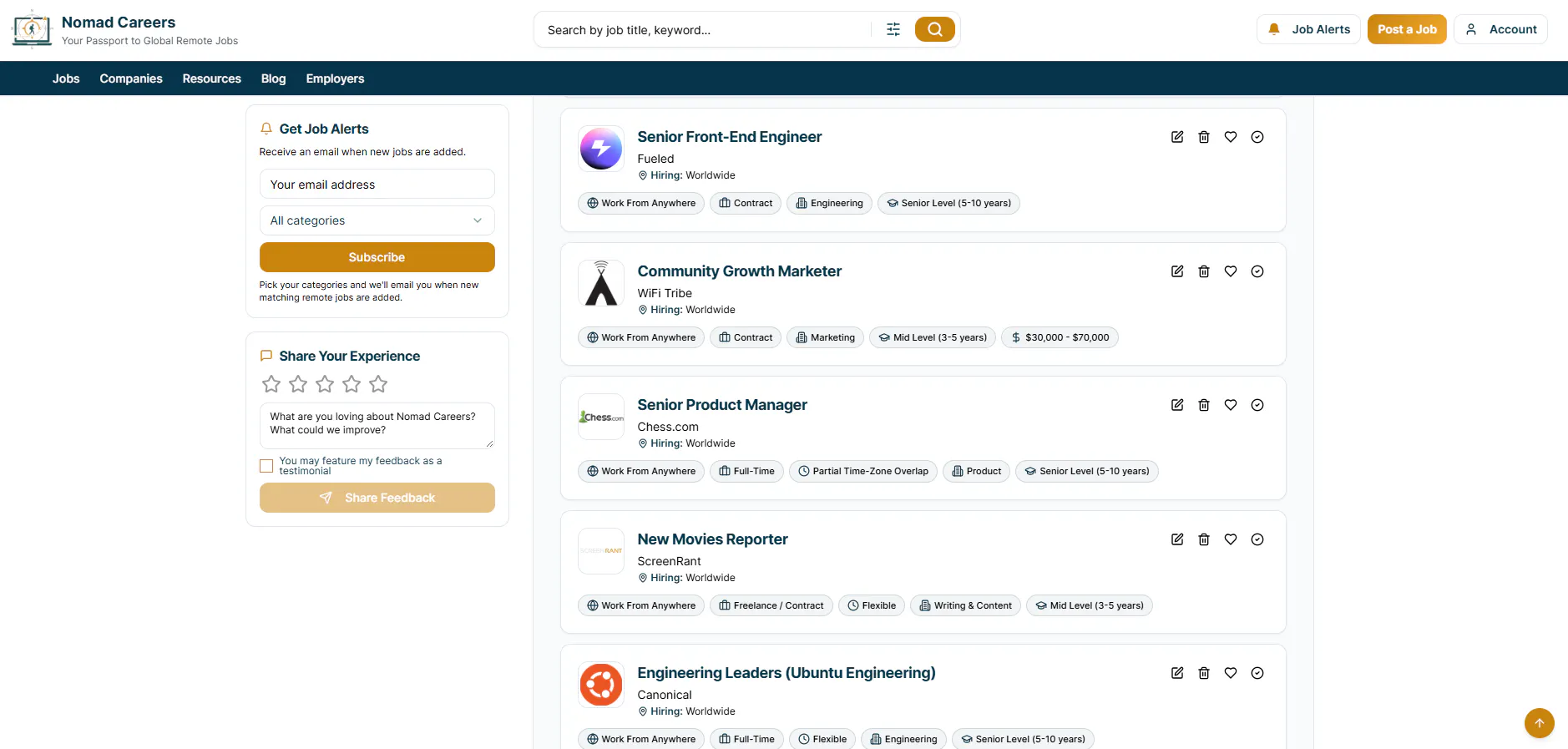
Task: Check the feature feedback as testimonial box
Action: [266, 466]
